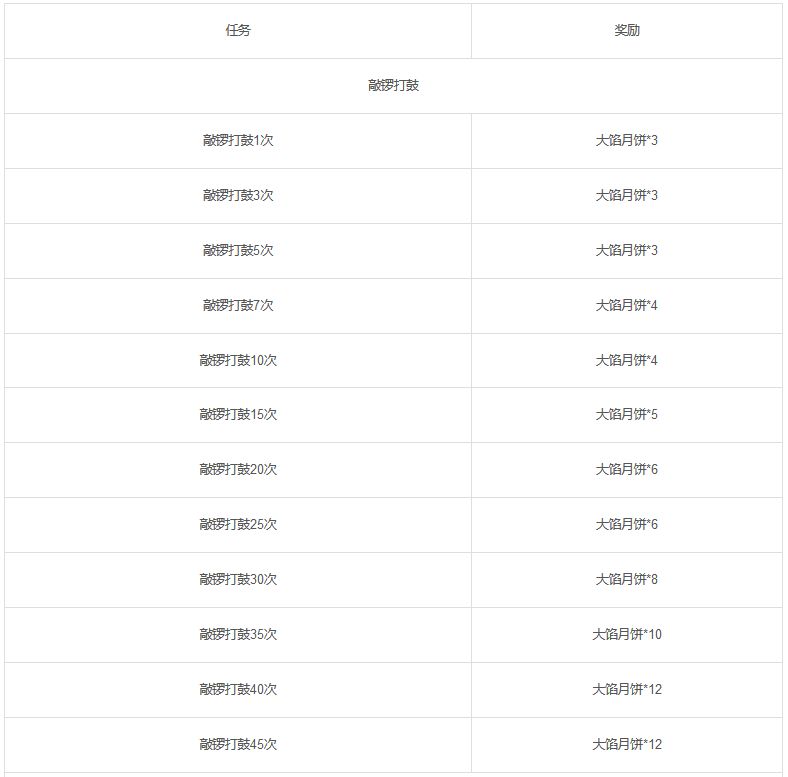Select reward 大馅月饼*4 in 7次 row

click(x=627, y=305)
